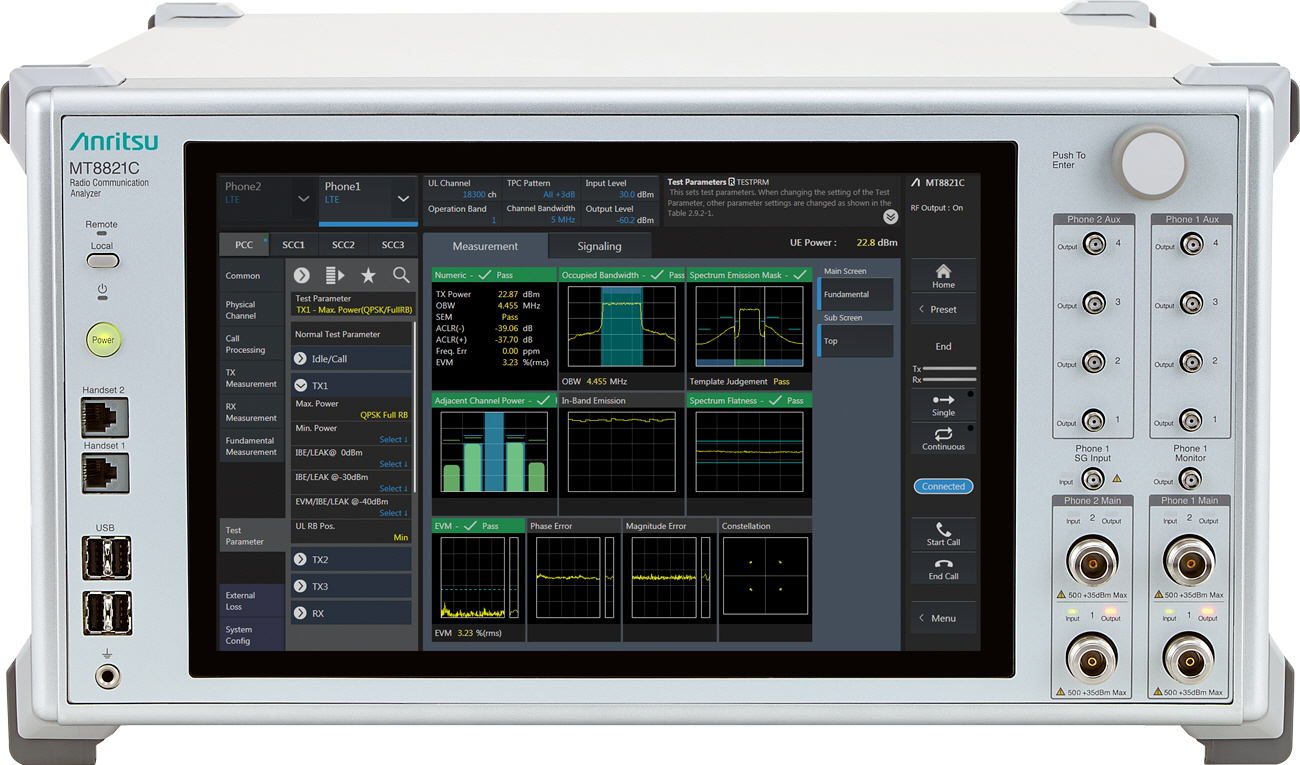Open the Physical Channel category
Image resolution: width=1300 pixels, height=765 pixels.
click(x=252, y=310)
